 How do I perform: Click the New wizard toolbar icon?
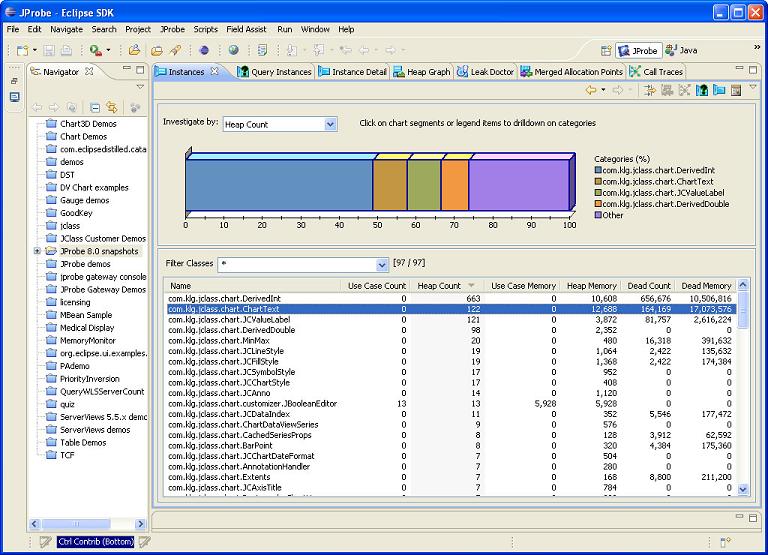coord(23,50)
